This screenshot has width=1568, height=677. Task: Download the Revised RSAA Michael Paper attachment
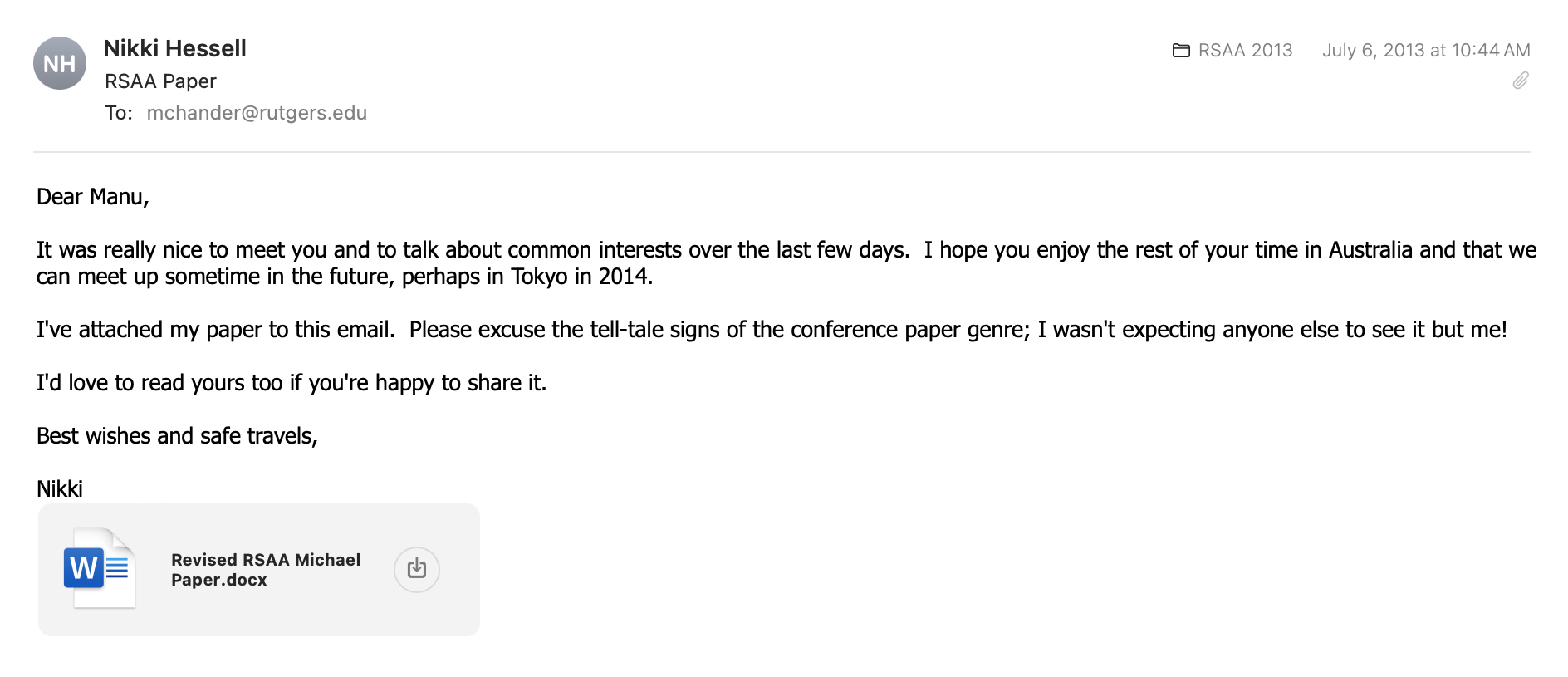[x=416, y=569]
